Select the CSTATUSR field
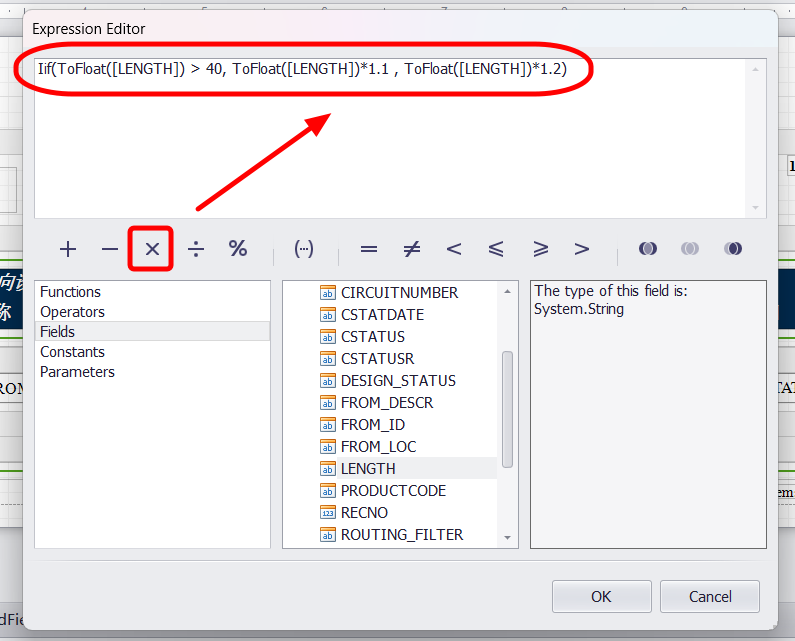 click(377, 359)
